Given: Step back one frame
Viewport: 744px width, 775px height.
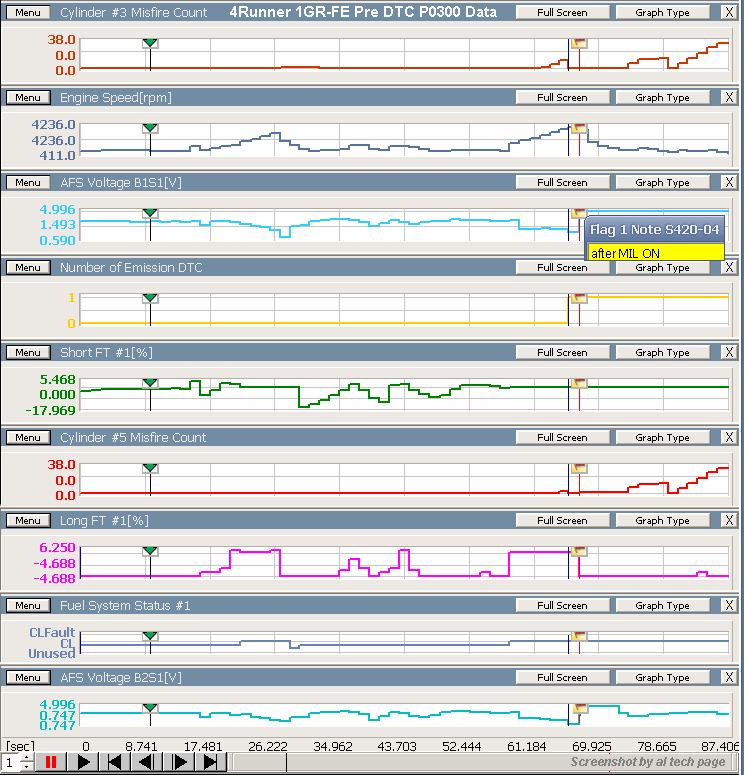Looking at the screenshot, I should 146,763.
